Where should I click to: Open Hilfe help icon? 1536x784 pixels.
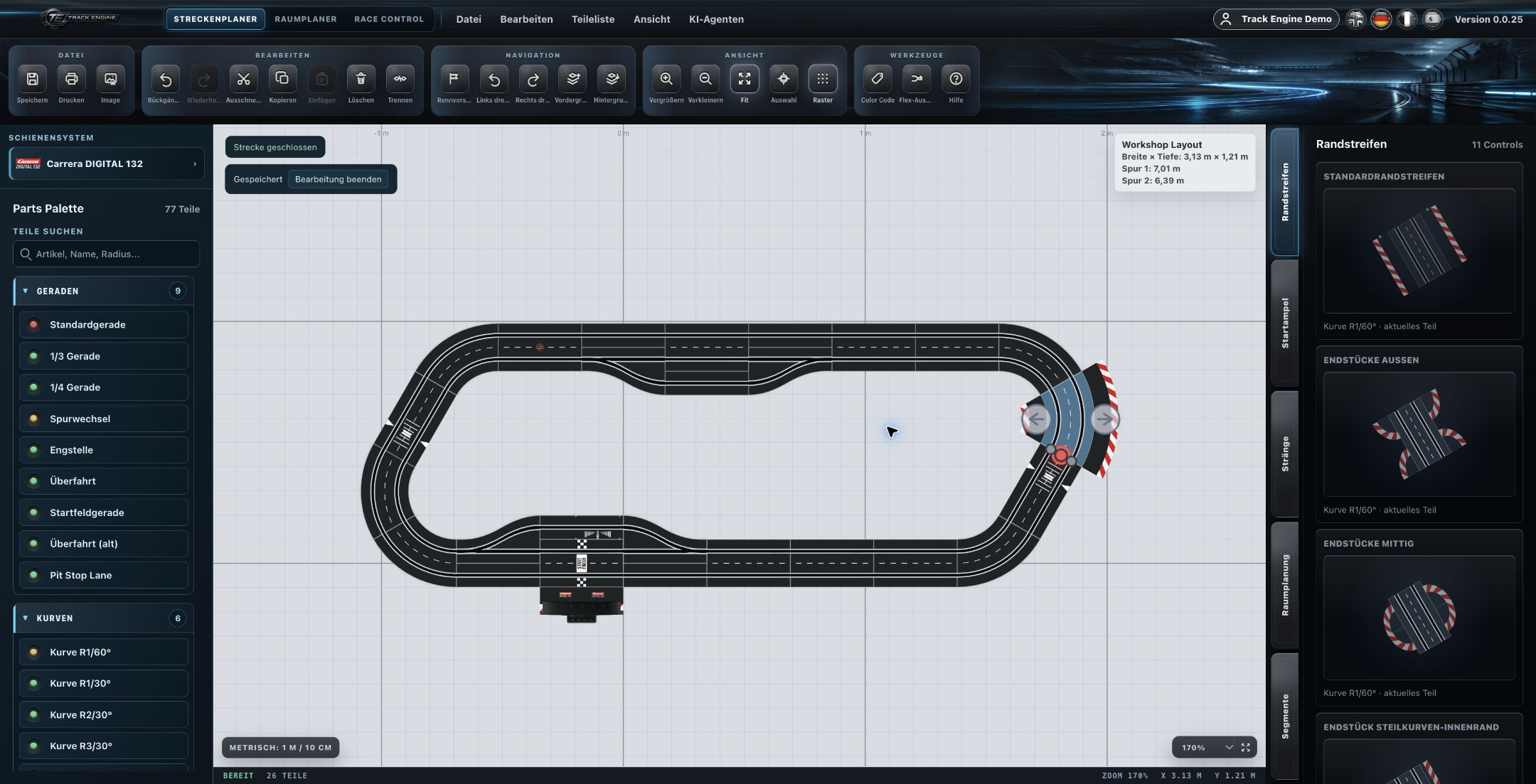(956, 79)
